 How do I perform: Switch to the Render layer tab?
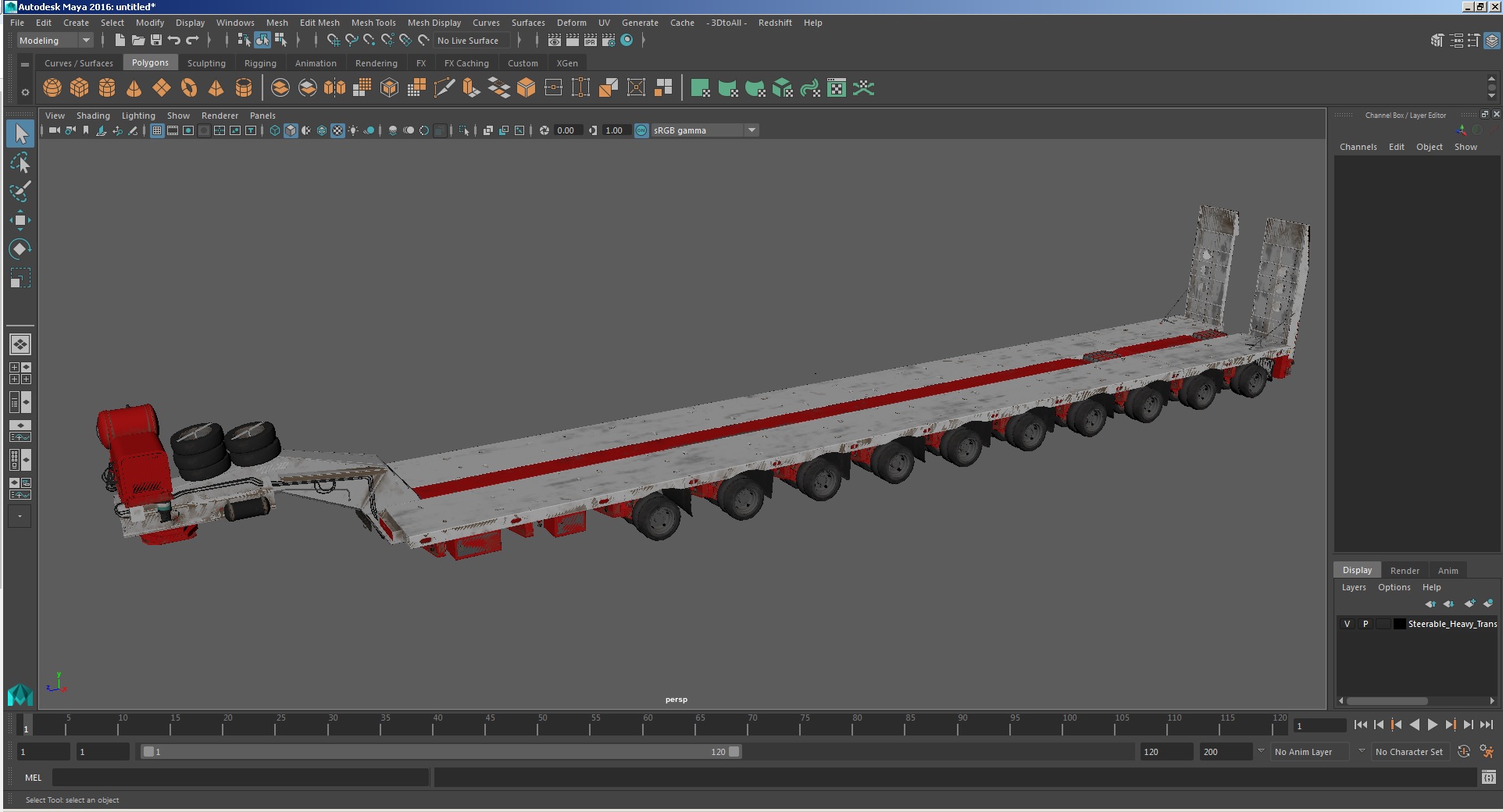pyautogui.click(x=1405, y=571)
